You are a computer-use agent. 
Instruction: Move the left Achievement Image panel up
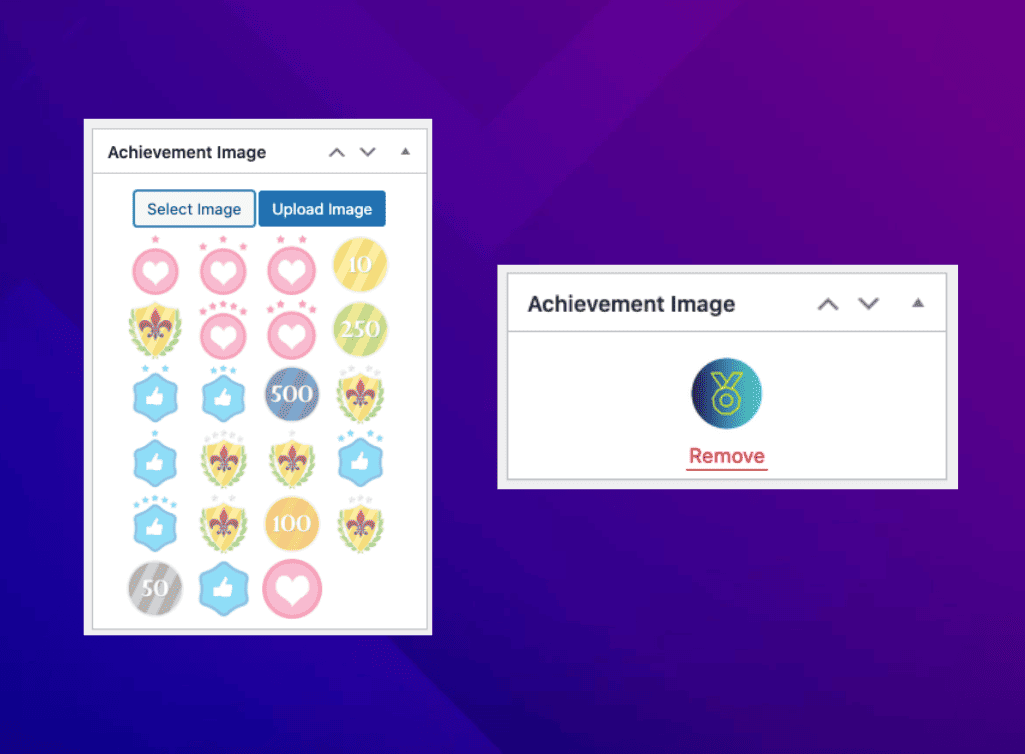[x=337, y=152]
